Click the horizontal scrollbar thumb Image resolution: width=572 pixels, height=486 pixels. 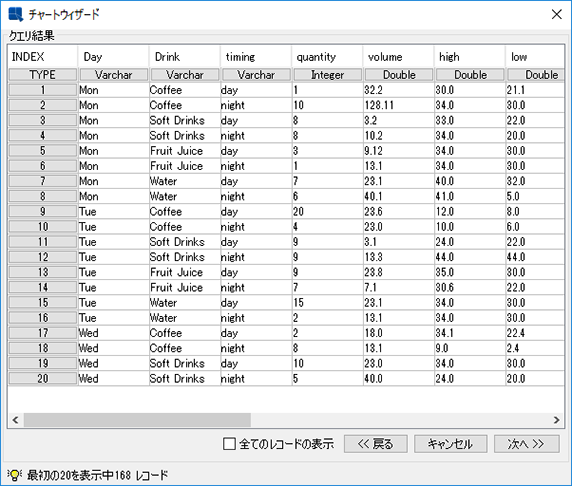coord(137,420)
